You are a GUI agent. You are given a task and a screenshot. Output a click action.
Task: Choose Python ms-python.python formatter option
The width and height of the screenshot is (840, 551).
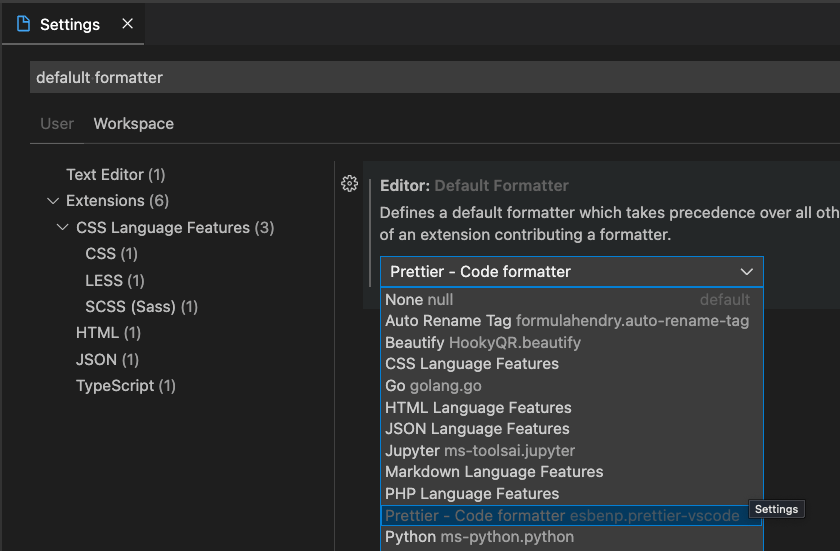(572, 537)
